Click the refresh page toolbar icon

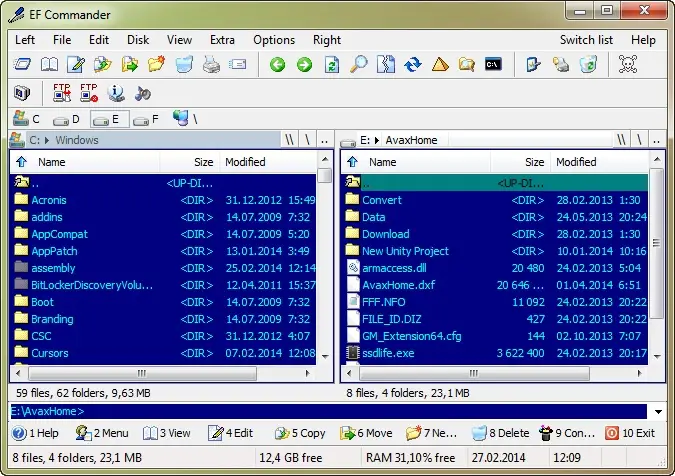[331, 65]
